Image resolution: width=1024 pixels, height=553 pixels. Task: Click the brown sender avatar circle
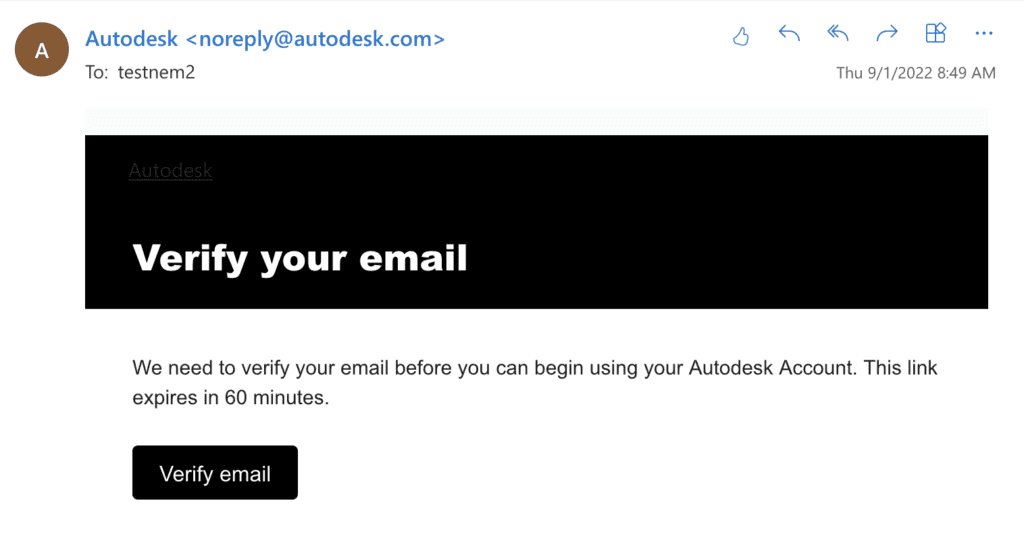pos(42,50)
